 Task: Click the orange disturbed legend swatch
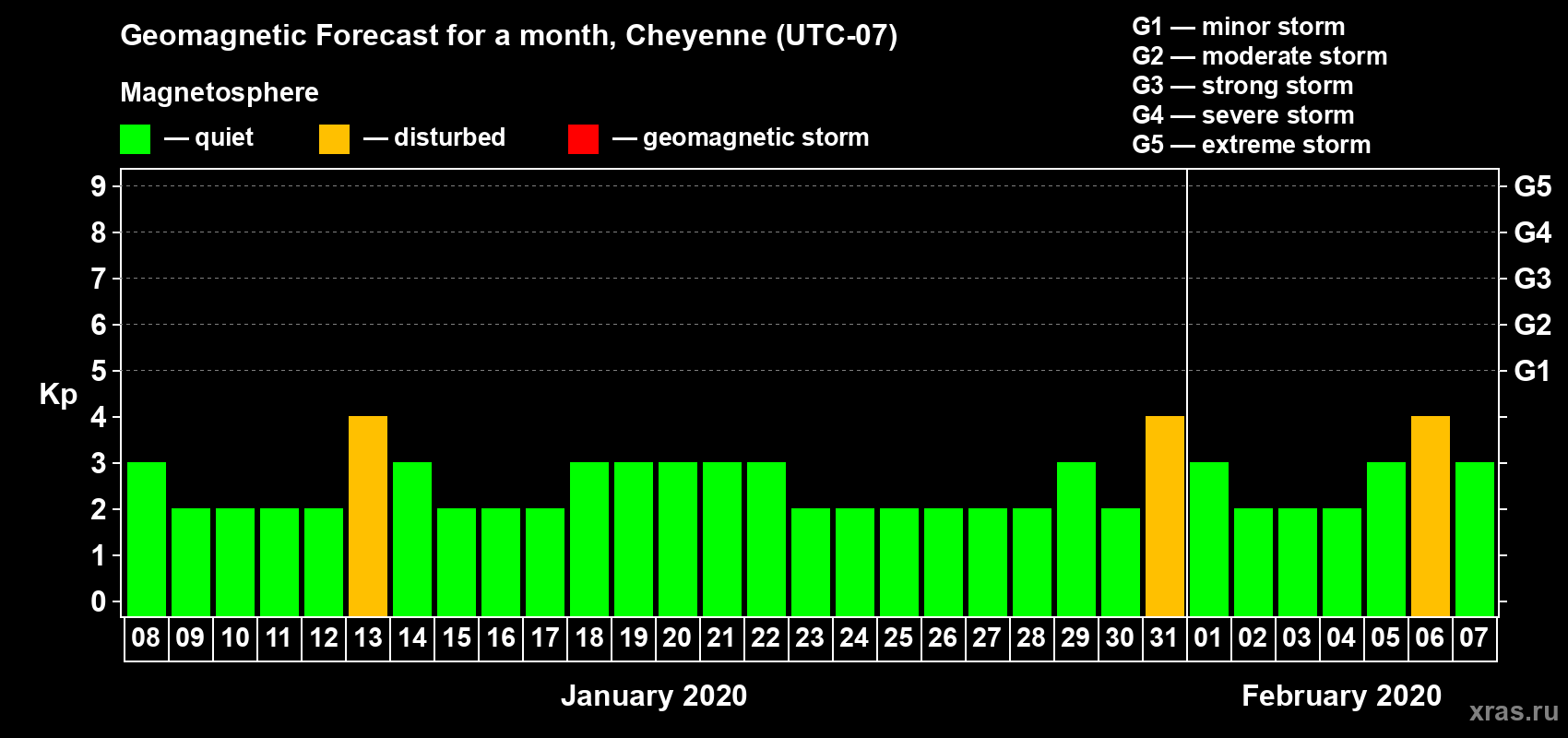(x=334, y=139)
